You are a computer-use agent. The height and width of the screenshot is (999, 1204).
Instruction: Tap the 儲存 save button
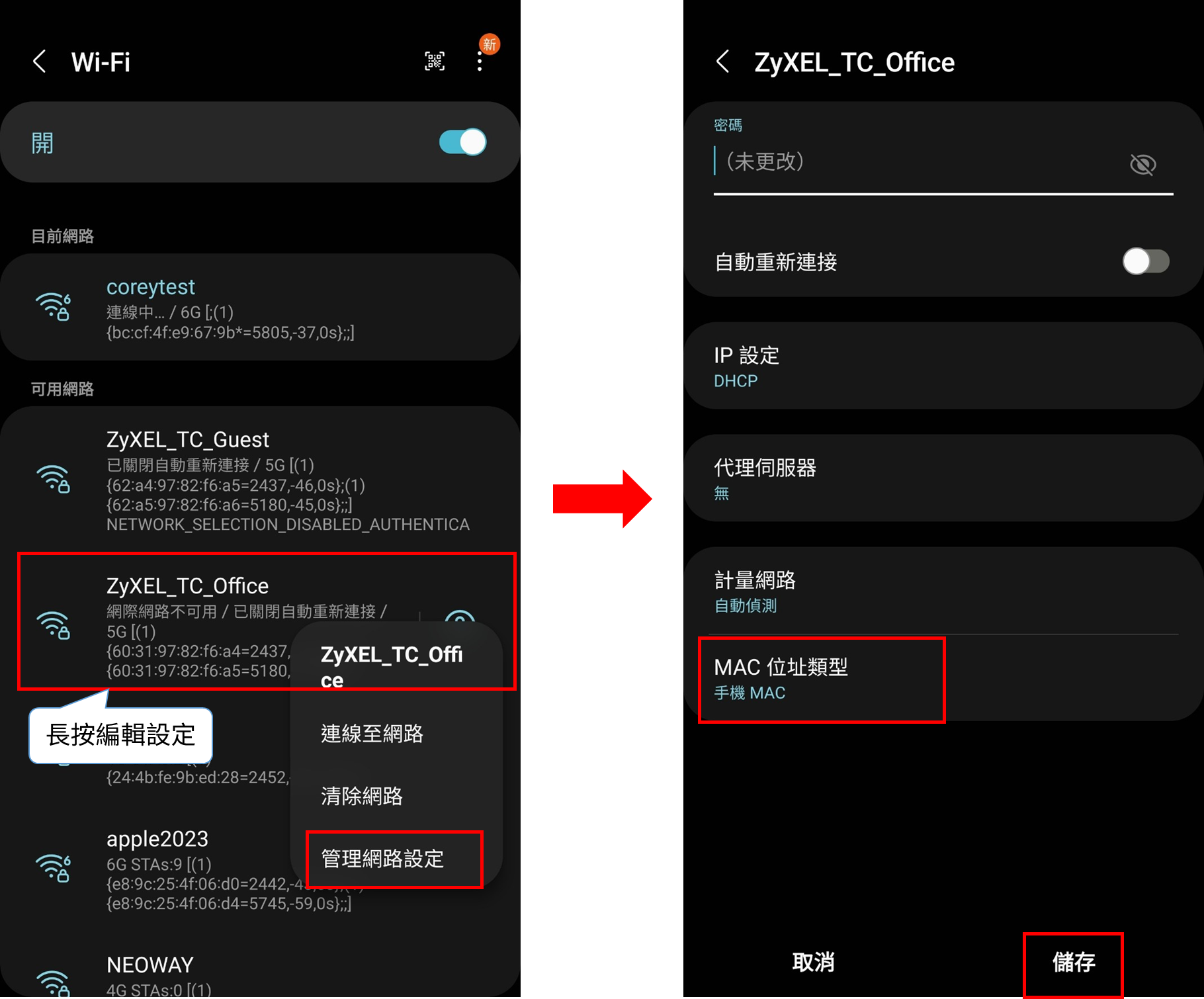coord(1073,962)
